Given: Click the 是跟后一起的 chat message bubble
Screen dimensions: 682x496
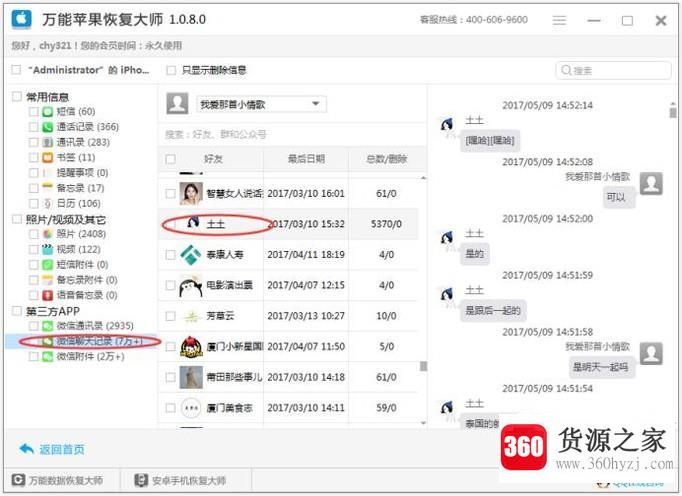Looking at the screenshot, I should tap(493, 310).
